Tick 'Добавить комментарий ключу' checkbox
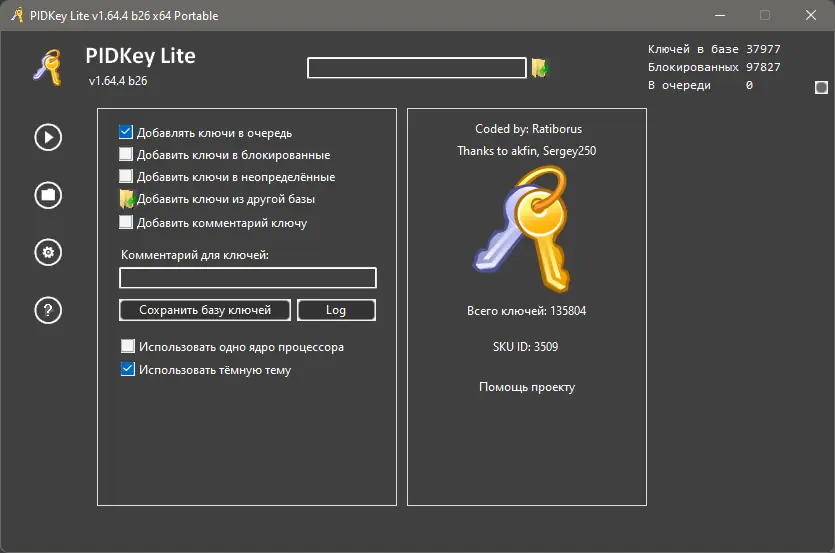Image resolution: width=835 pixels, height=553 pixels. click(x=126, y=223)
